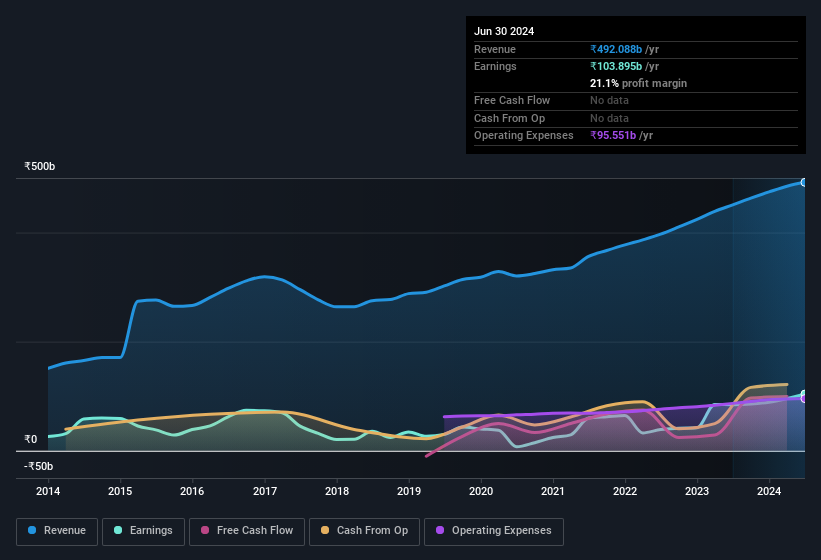Click the Cash From Op row in tooltip
821x560 pixels.
coord(636,118)
